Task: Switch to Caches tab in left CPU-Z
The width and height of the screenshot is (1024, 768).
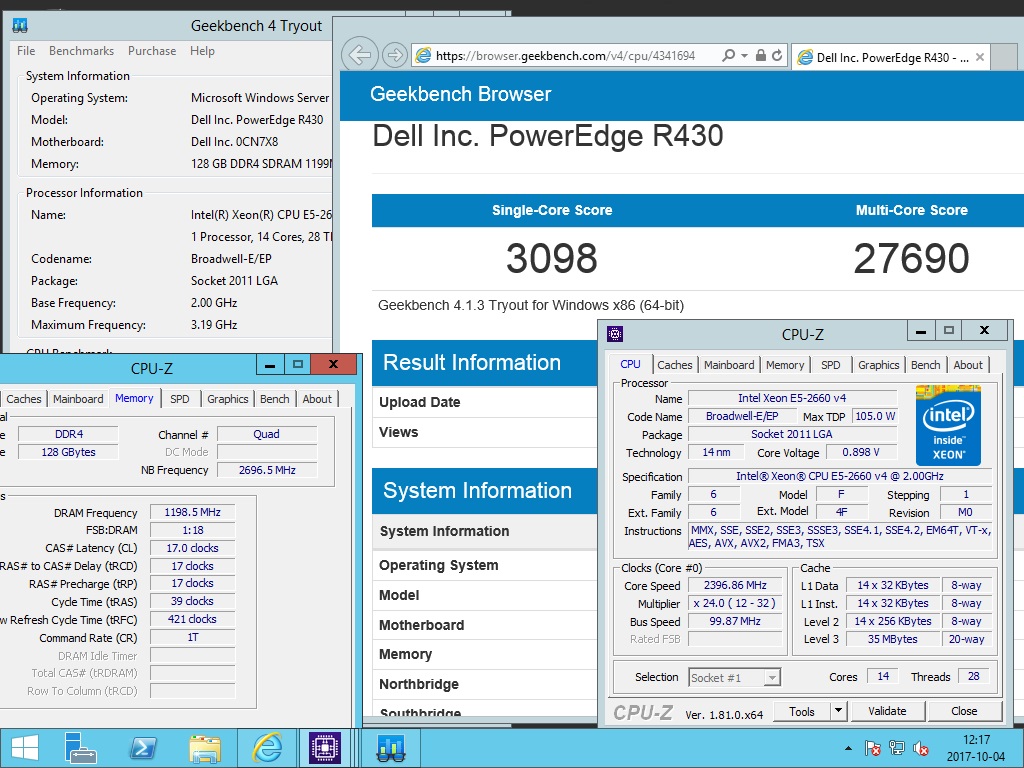Action: [24, 399]
